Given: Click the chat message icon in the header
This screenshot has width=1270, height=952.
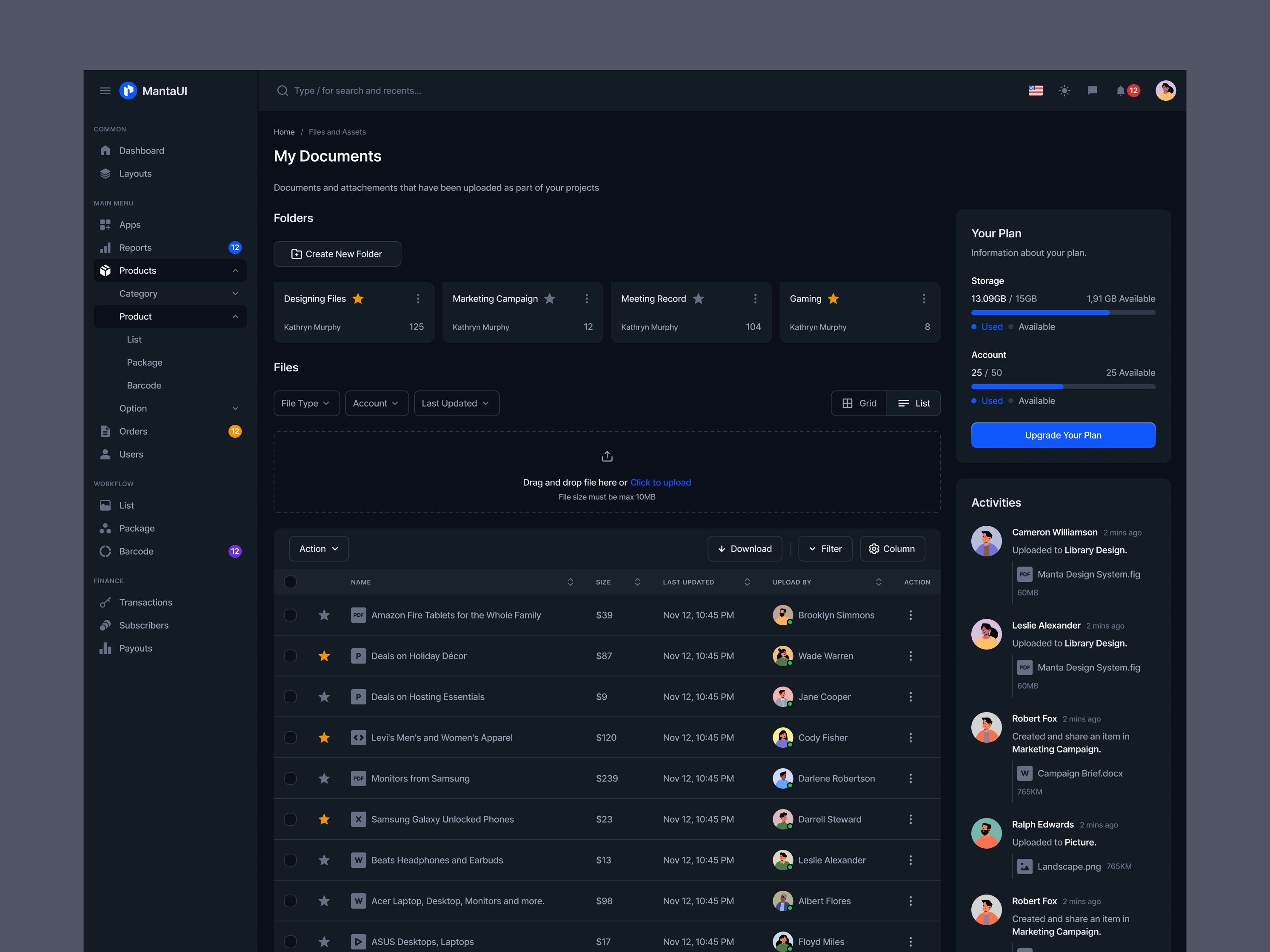Looking at the screenshot, I should click(x=1093, y=91).
